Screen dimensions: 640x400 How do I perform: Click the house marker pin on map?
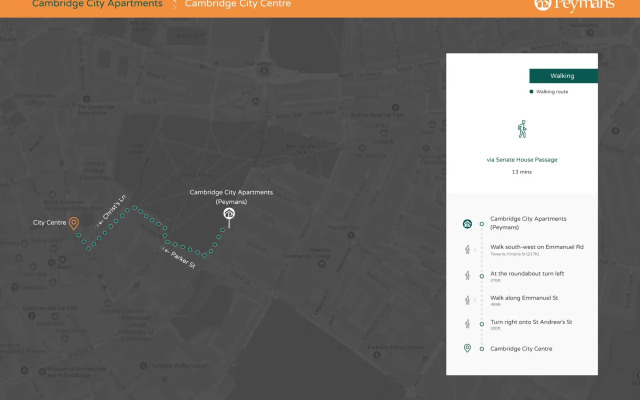coord(229,217)
